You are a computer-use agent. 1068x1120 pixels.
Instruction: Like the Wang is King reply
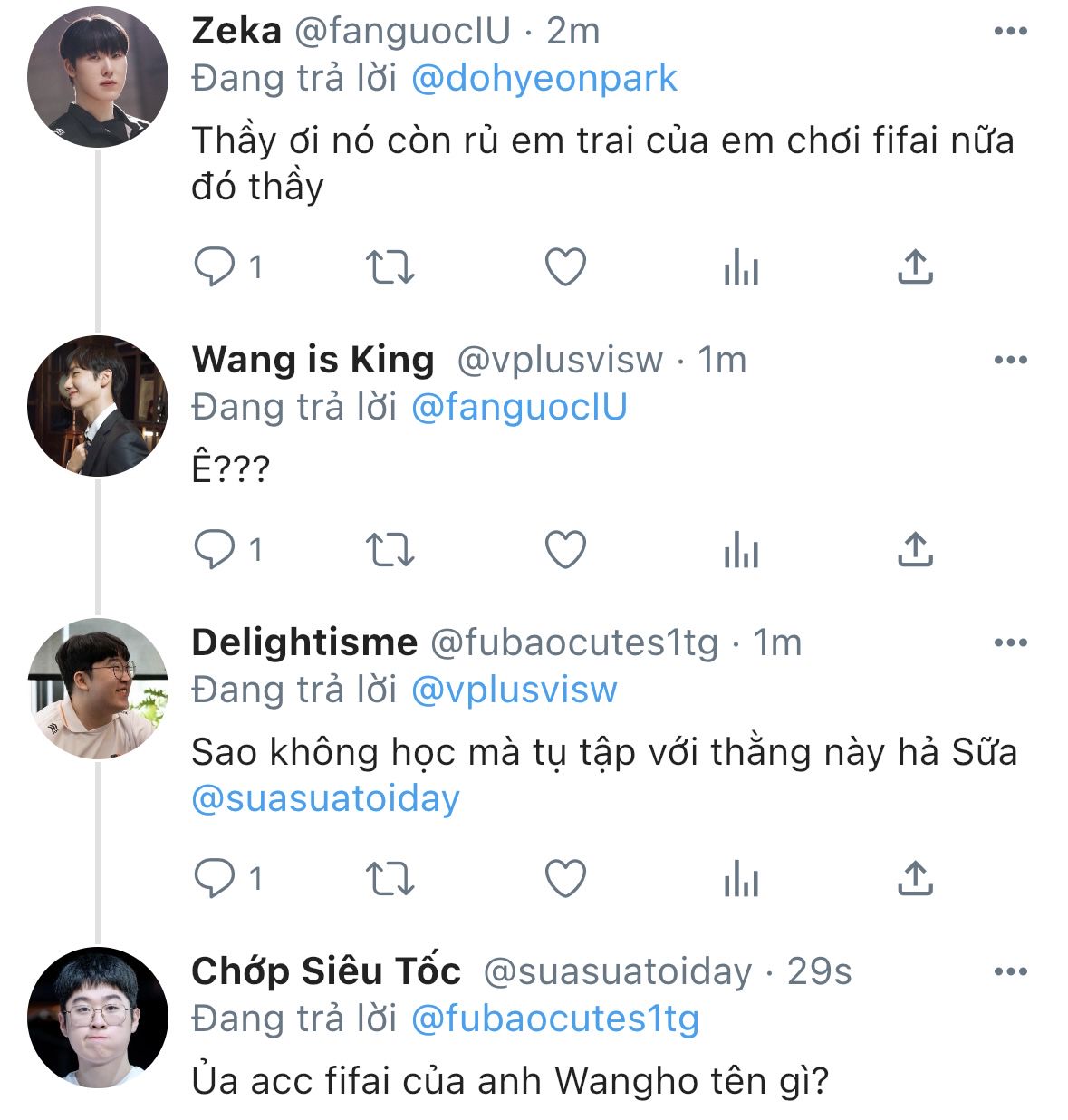[565, 550]
